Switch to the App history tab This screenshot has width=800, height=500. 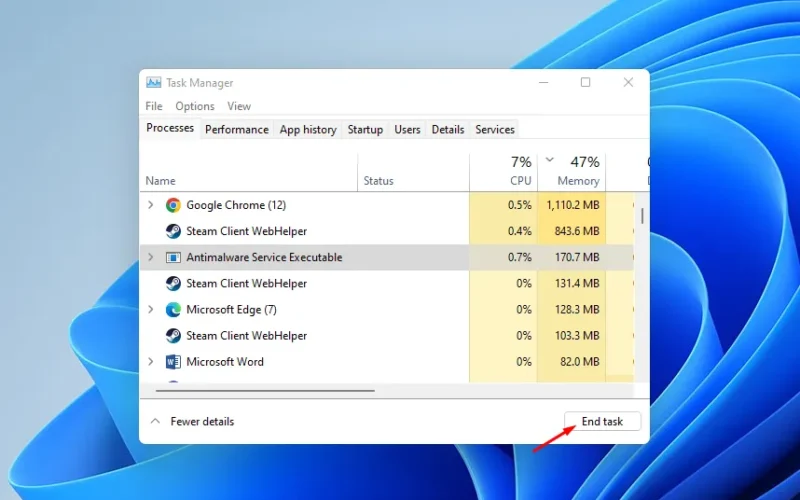click(x=308, y=130)
